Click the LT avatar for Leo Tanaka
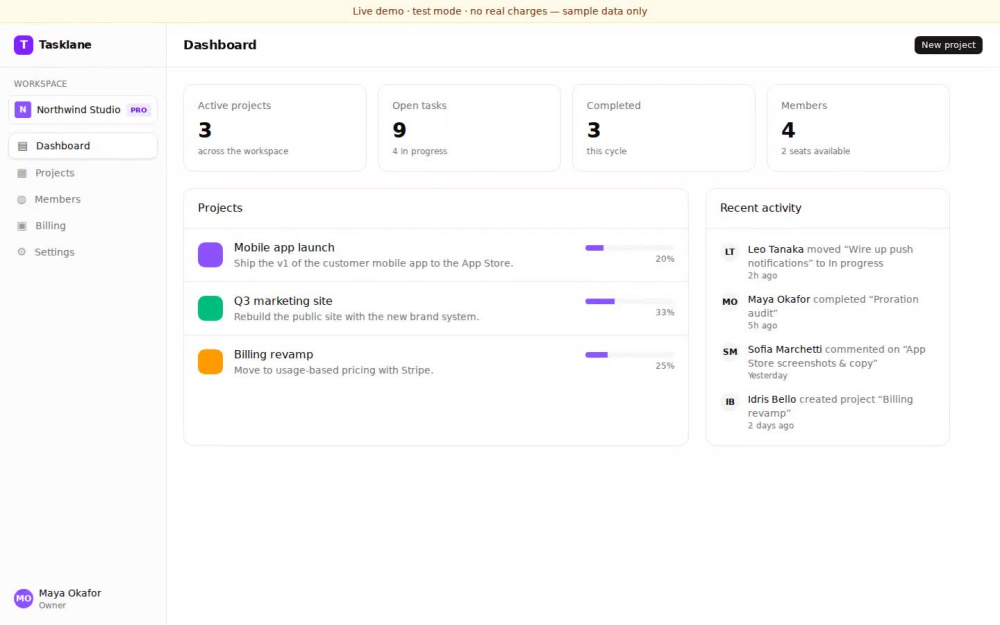The image size is (1000, 625). (730, 252)
